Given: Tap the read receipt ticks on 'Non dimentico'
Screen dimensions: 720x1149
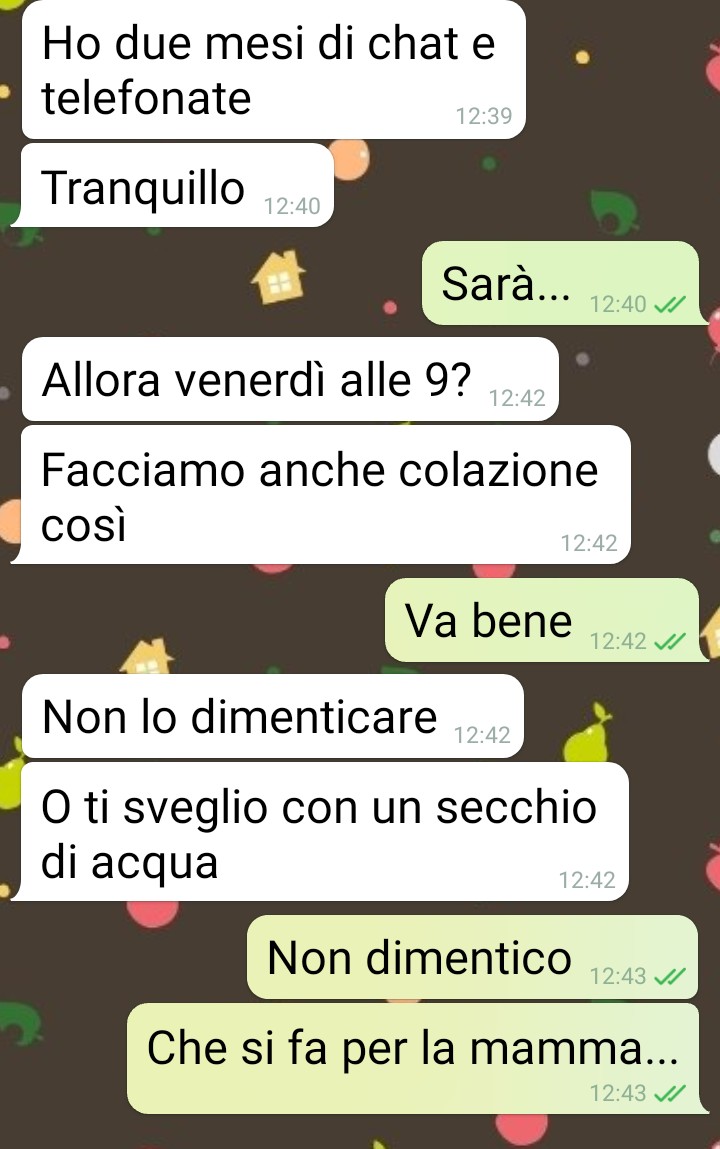Looking at the screenshot, I should pos(669,976).
